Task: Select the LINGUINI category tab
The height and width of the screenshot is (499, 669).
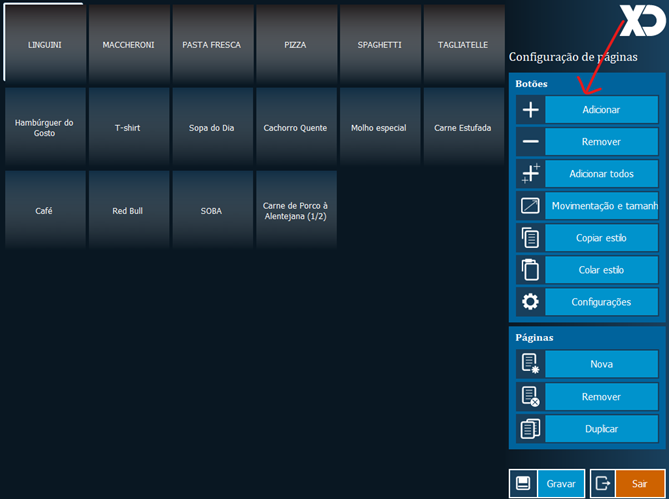Action: tap(44, 45)
